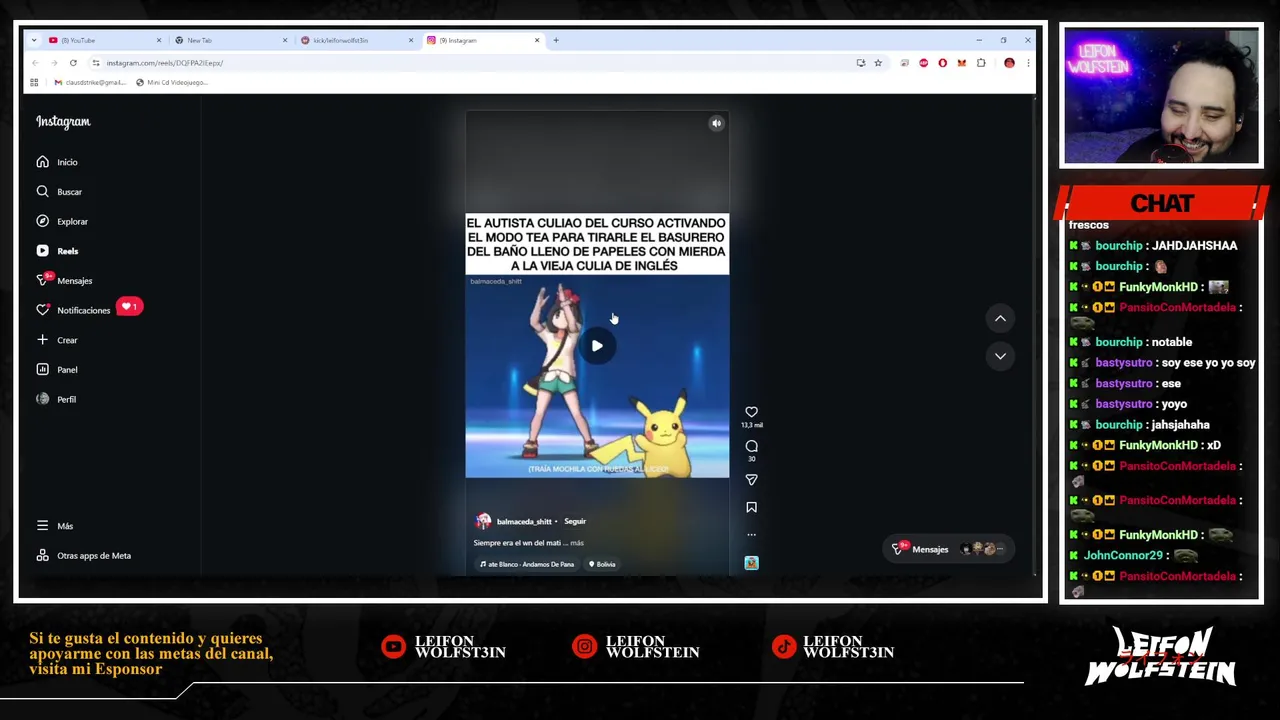Open Chrome extensions puzzle icon
Viewport: 1280px width, 720px height.
click(x=981, y=63)
